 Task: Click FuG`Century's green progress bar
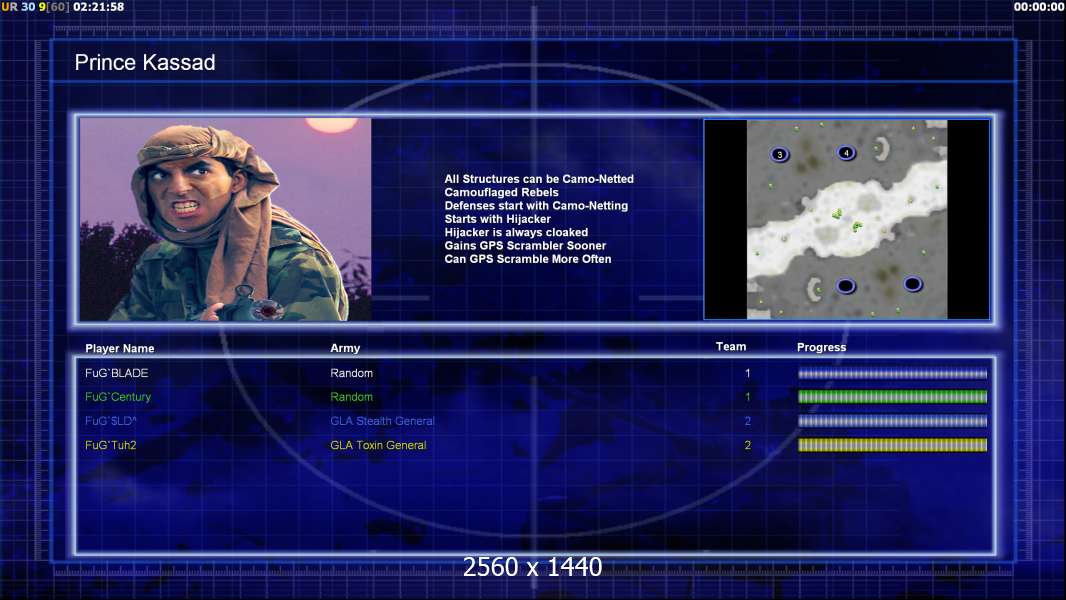tap(892, 397)
